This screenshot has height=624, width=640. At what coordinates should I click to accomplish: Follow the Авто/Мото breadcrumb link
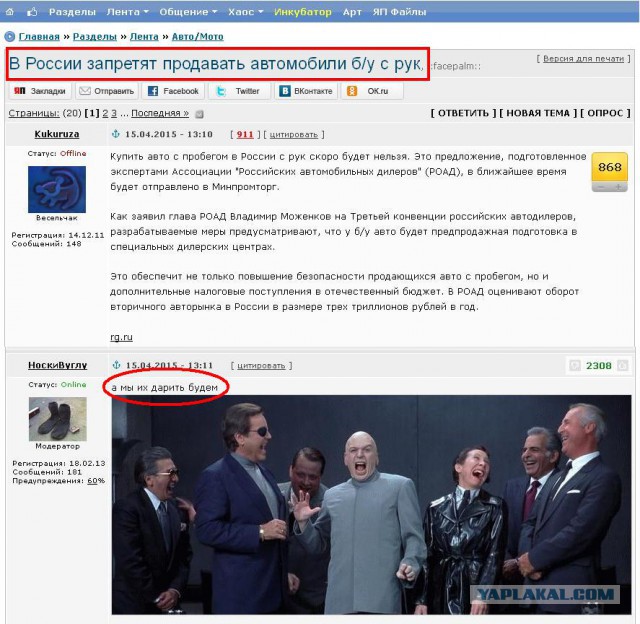pos(198,37)
